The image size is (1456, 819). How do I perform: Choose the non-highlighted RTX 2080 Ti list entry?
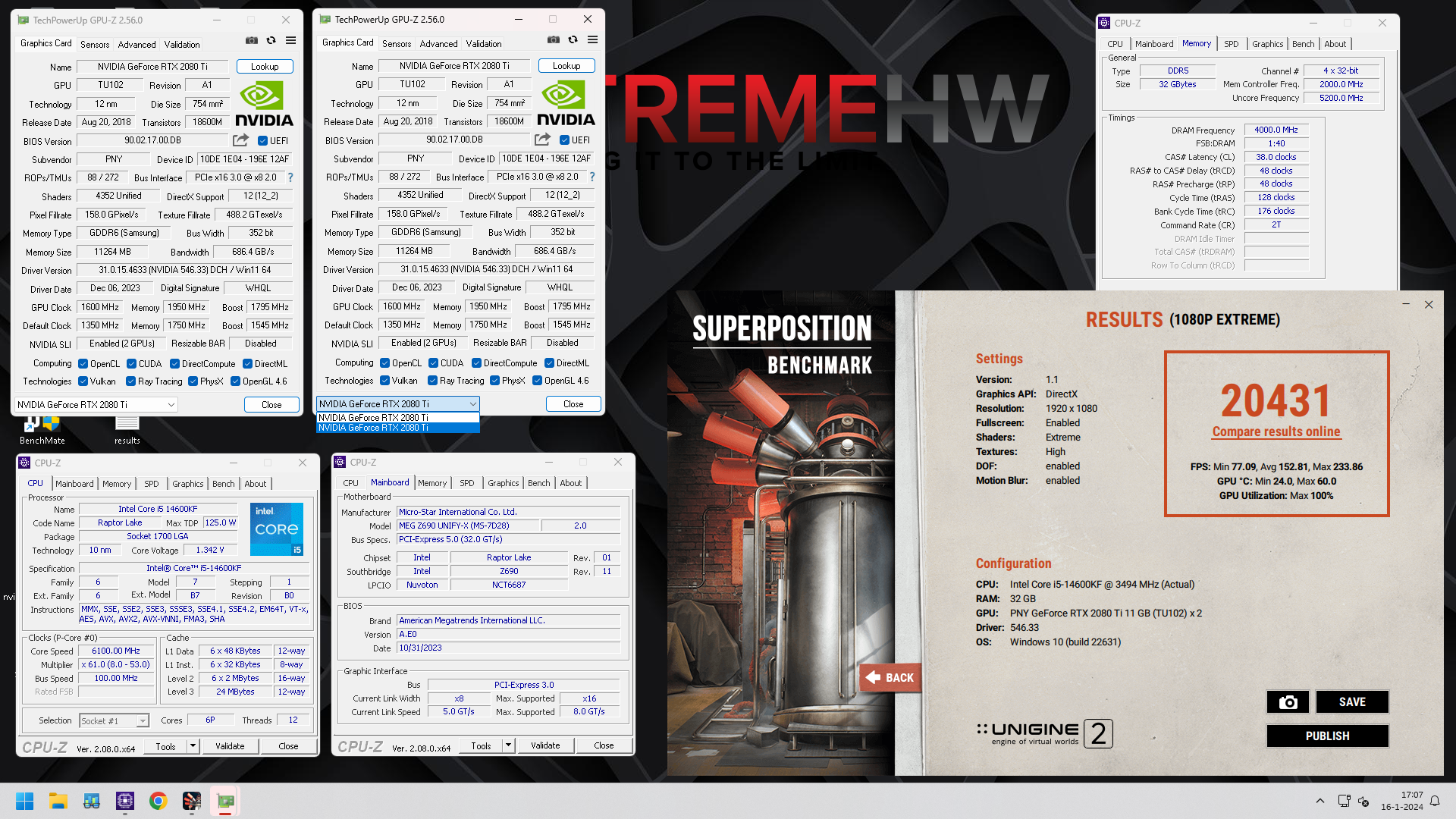(x=398, y=418)
